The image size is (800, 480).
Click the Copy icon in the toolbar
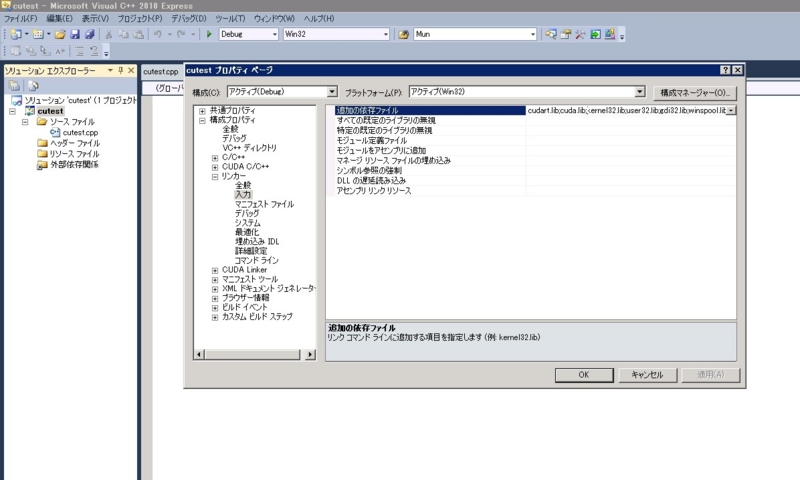coord(123,34)
